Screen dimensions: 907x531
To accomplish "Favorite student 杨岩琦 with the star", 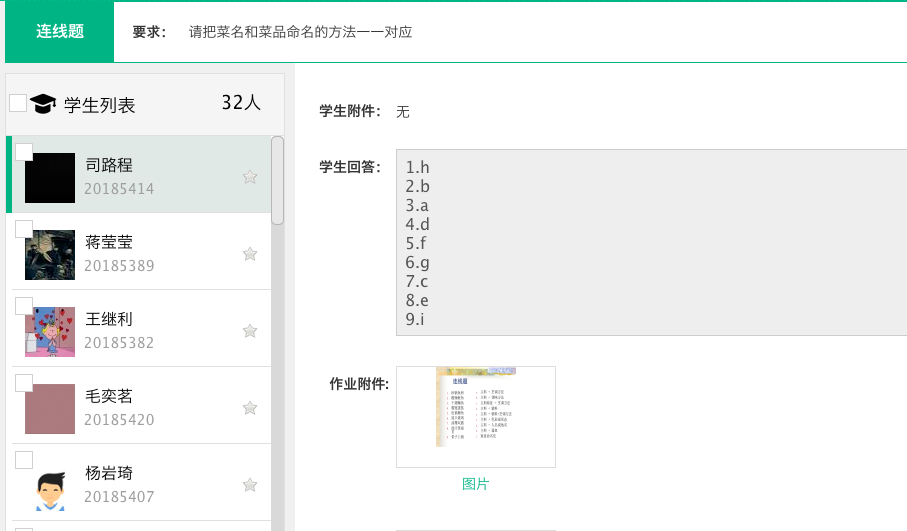I will (x=250, y=485).
